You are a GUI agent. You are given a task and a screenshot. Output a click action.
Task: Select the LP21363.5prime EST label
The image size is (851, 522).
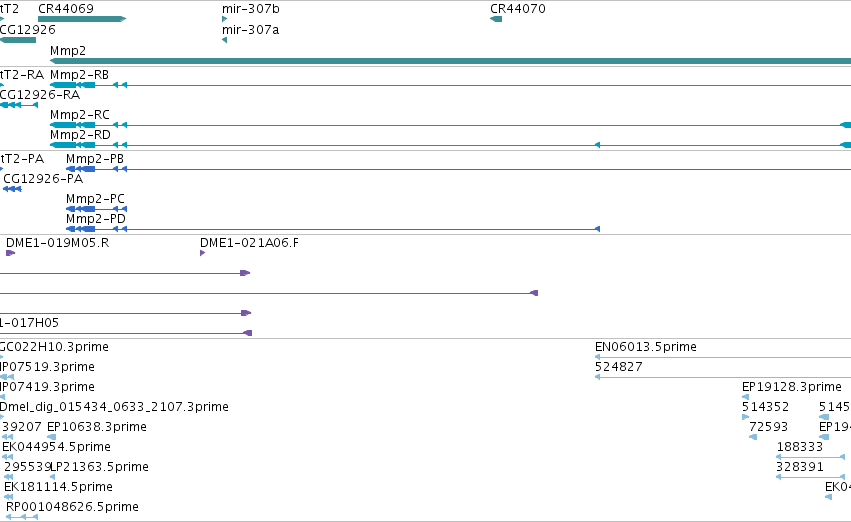click(x=99, y=467)
